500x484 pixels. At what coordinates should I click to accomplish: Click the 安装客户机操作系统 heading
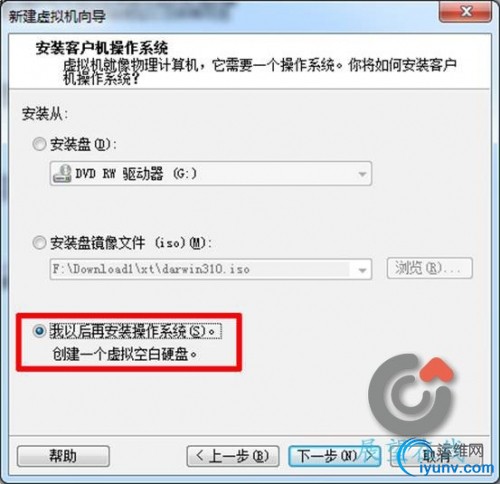pyautogui.click(x=102, y=48)
